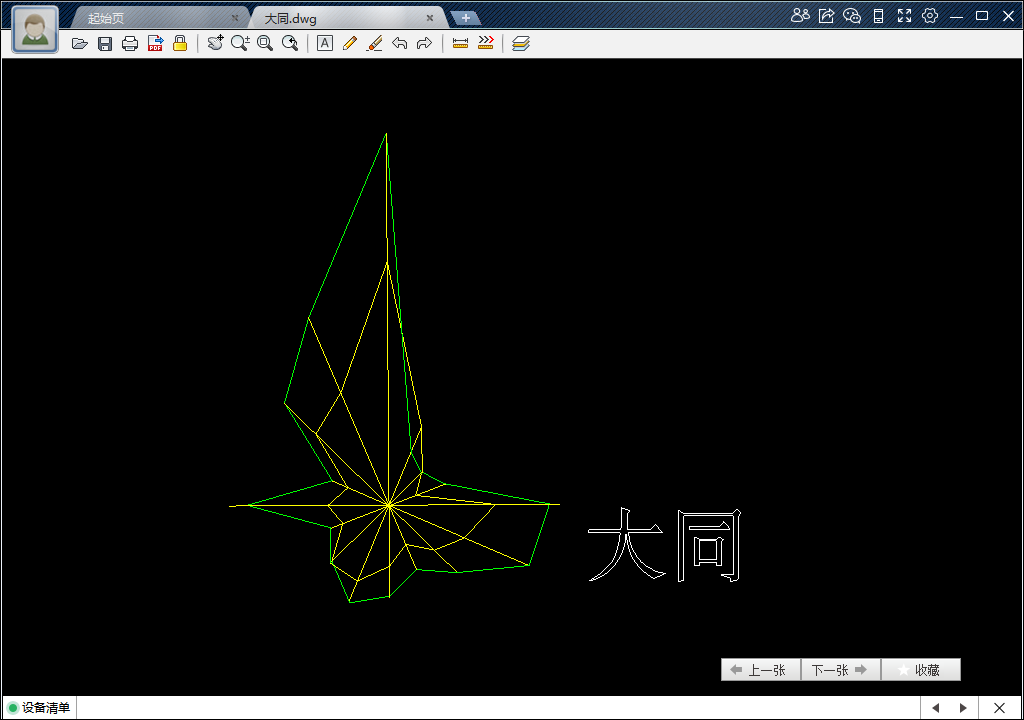Select the distance measure ruler tool
1024x720 pixels.
(460, 43)
